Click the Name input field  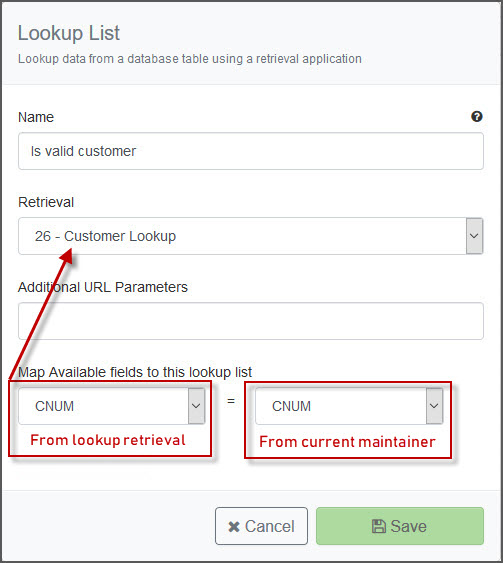pyautogui.click(x=251, y=151)
